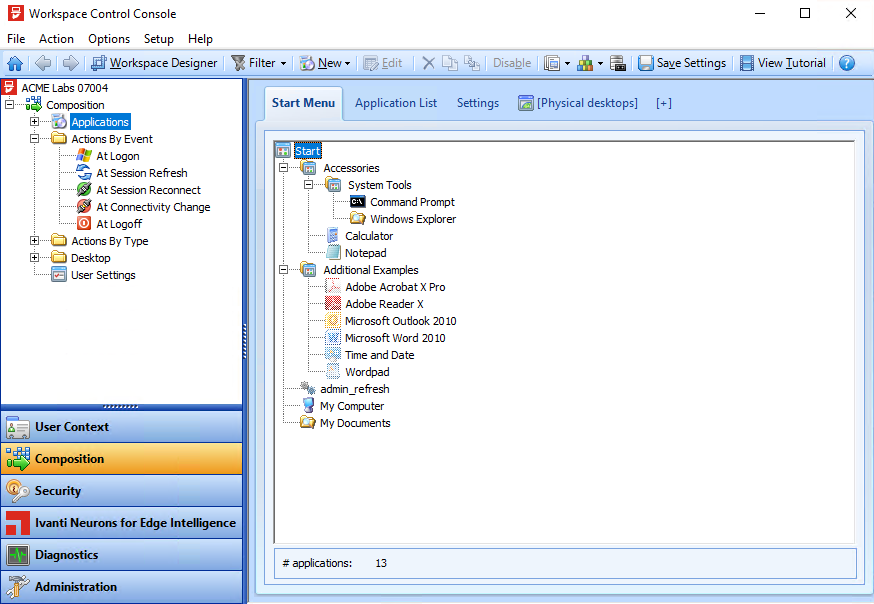This screenshot has height=604, width=874.
Task: Click the Notepad icon
Action: (x=333, y=252)
